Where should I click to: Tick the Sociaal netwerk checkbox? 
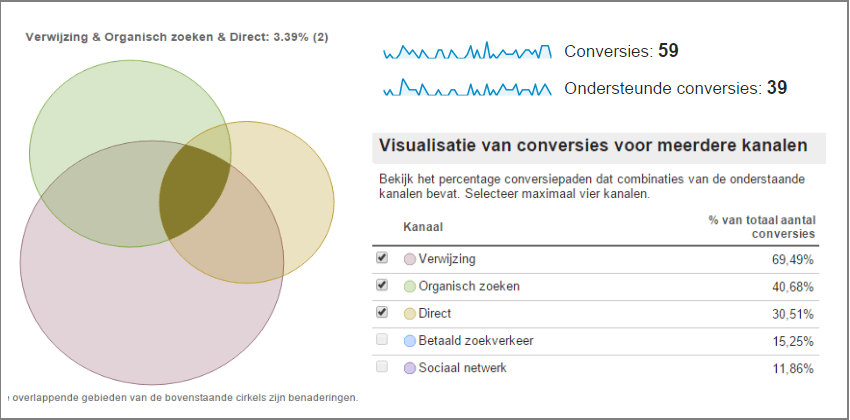tap(382, 367)
